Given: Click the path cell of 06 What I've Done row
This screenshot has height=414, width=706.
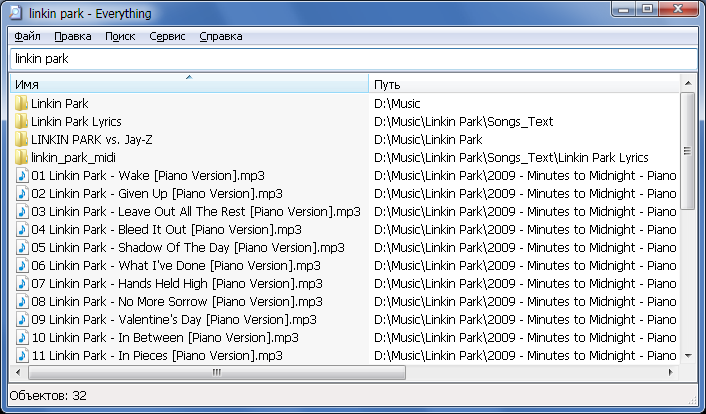Looking at the screenshot, I should [x=525, y=266].
